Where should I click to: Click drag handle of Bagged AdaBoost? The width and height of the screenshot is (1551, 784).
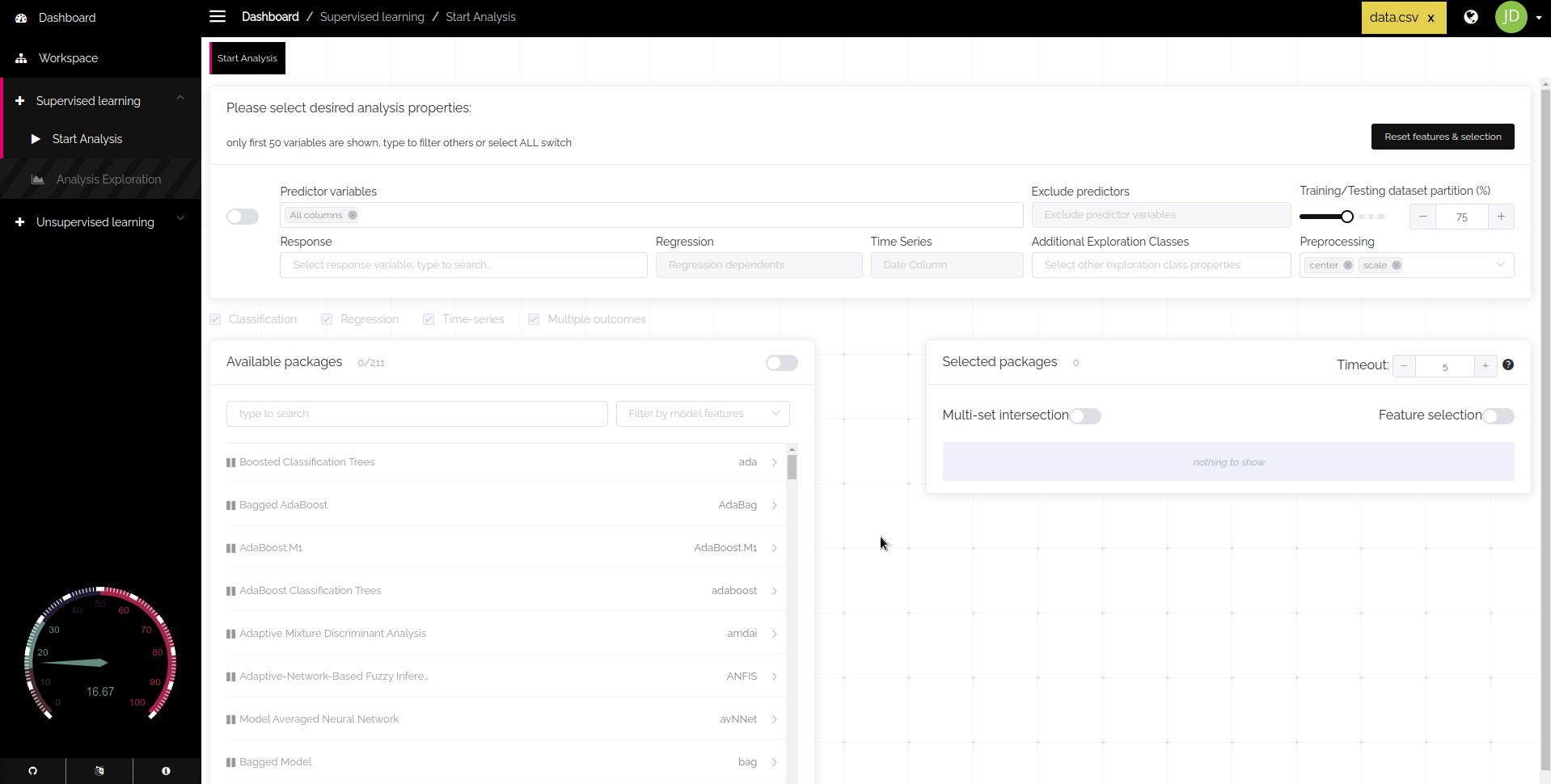(231, 505)
